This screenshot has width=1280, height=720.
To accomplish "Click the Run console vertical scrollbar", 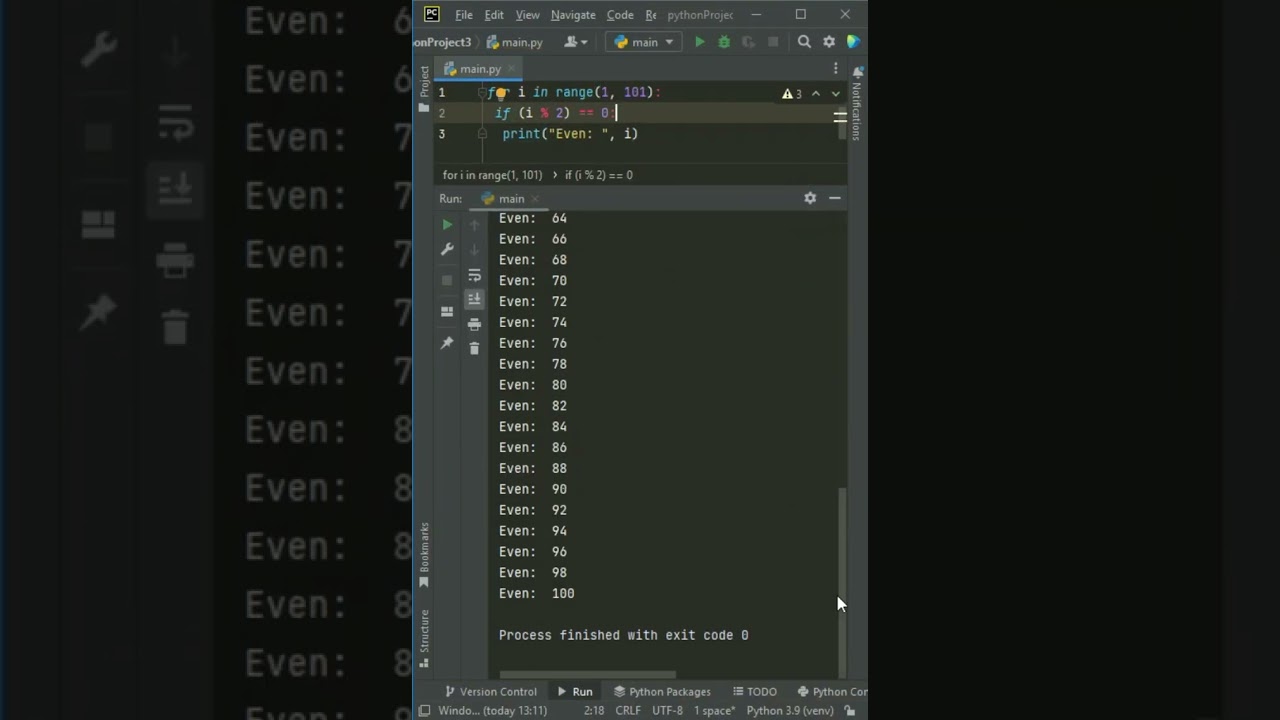I will [x=842, y=583].
